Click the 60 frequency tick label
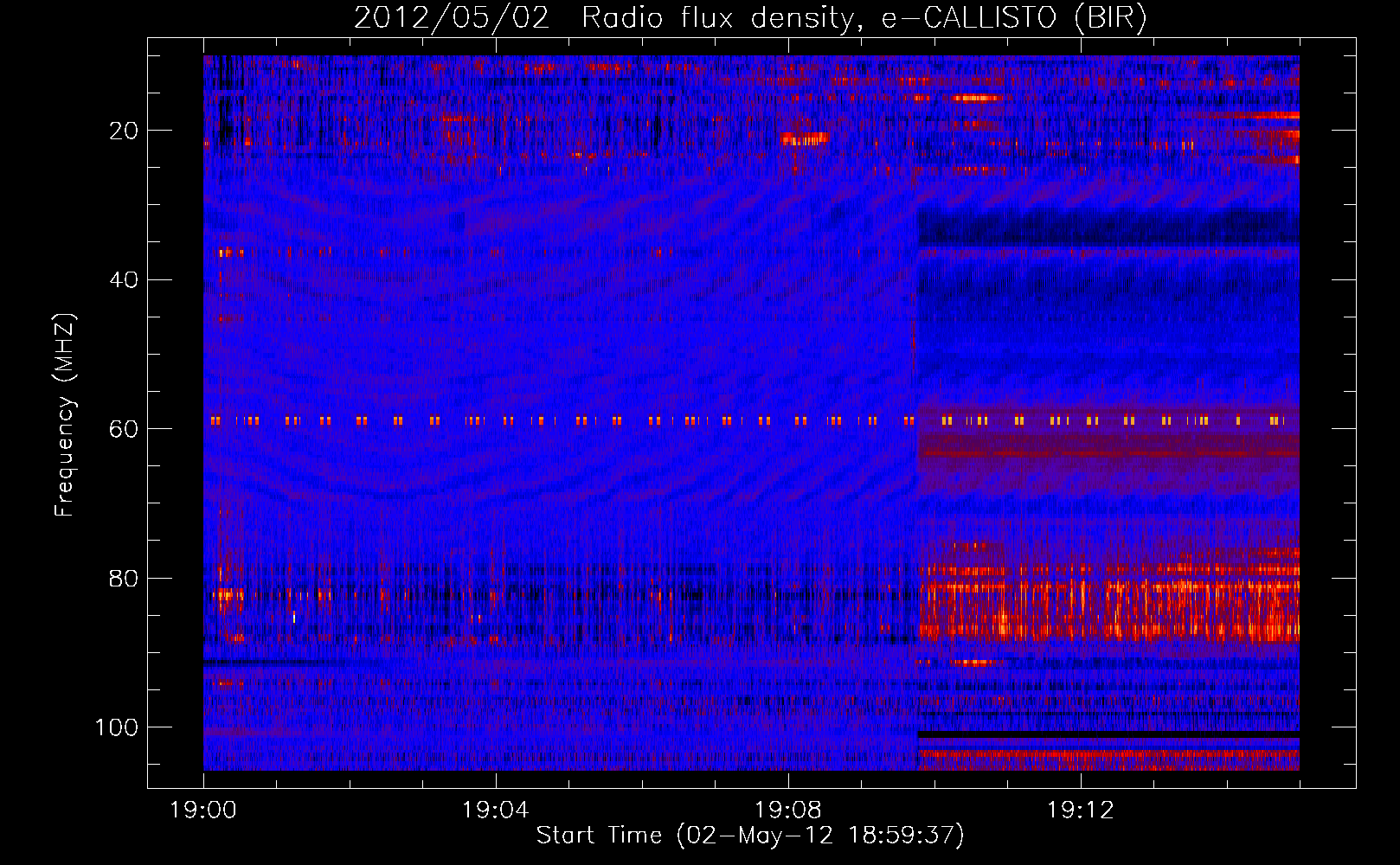Screen dimensions: 1400x865 [124, 429]
